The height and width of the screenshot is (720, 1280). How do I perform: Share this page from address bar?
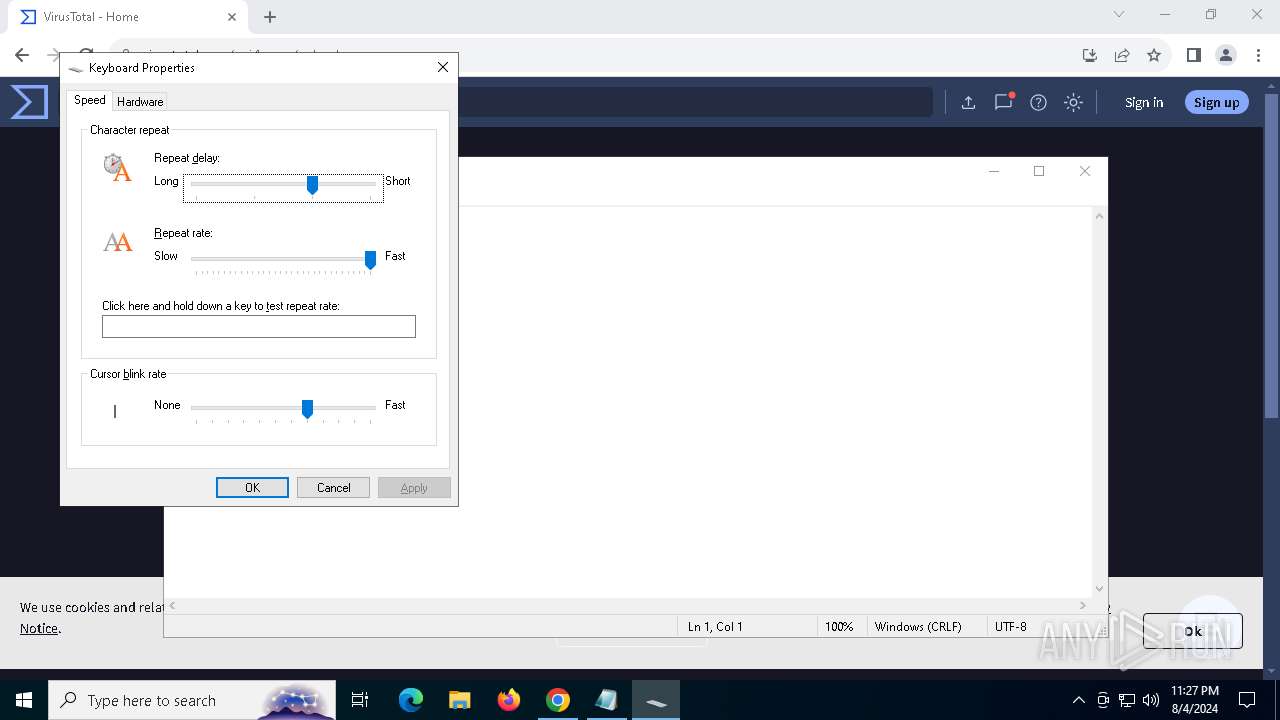1122,55
